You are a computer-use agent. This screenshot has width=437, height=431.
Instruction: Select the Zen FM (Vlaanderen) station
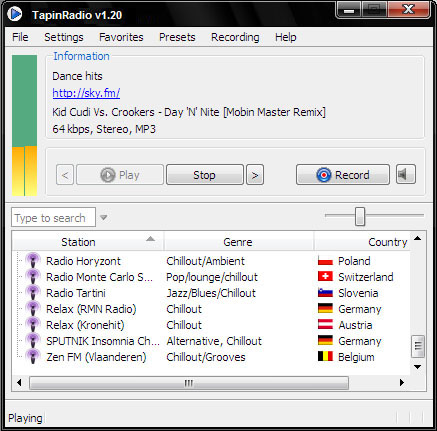pos(96,357)
